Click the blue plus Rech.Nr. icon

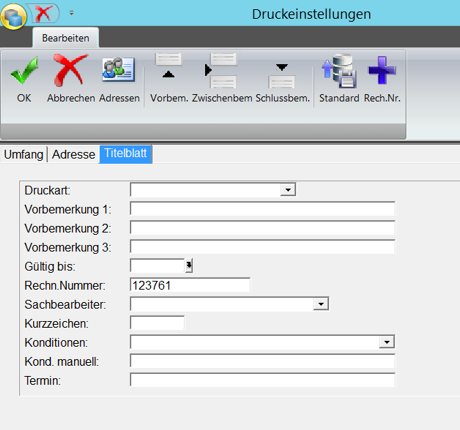[x=382, y=70]
